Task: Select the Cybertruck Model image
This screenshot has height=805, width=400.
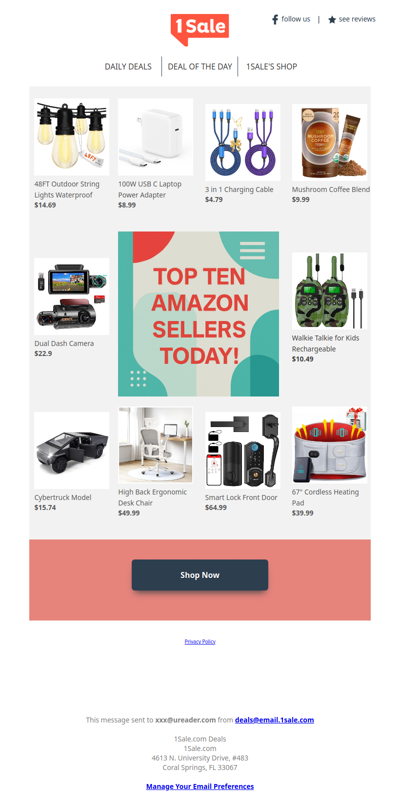Action: pos(71,450)
